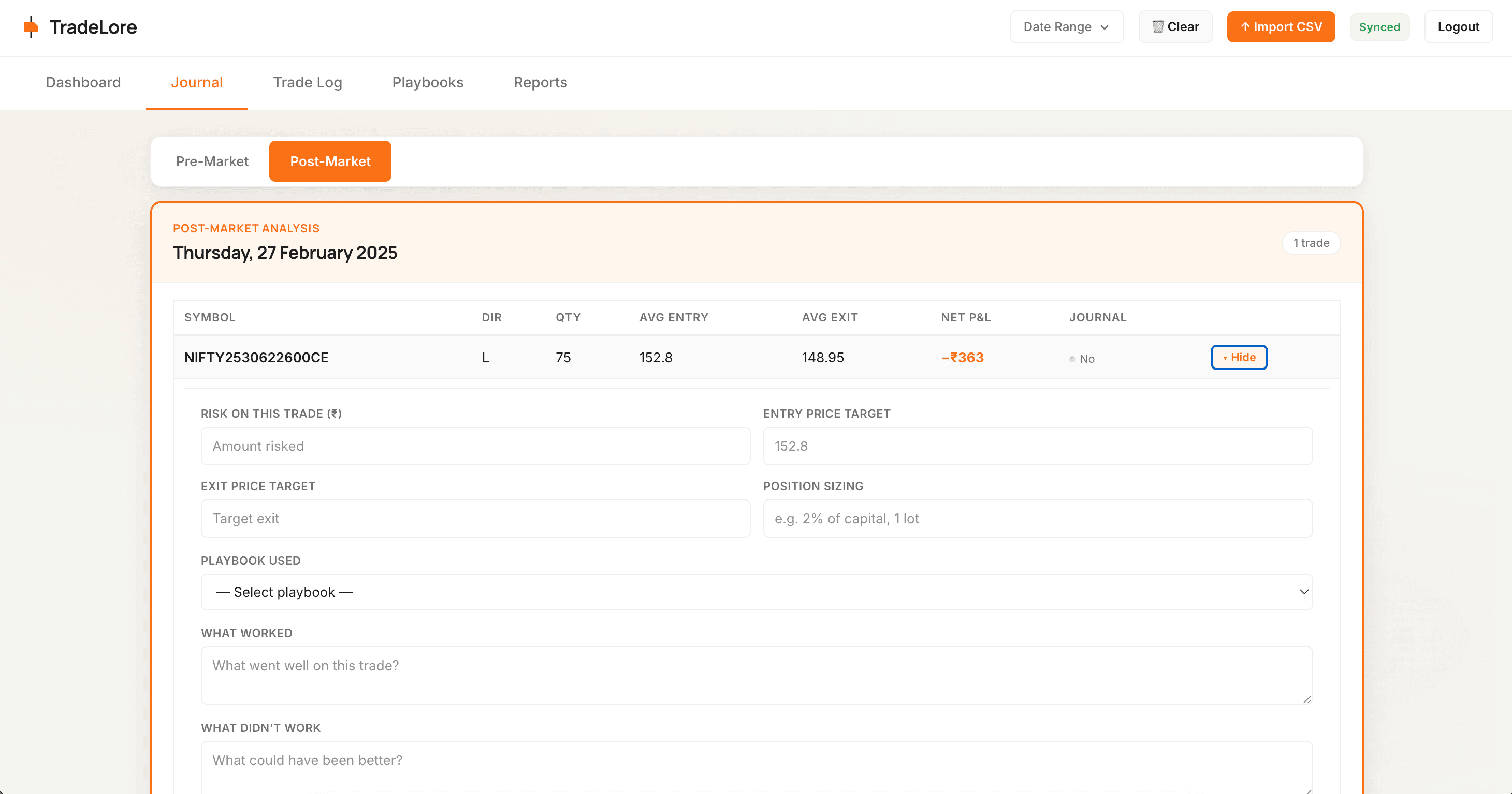Click the EXIT PRICE TARGET label
Viewport: 1512px width, 794px height.
click(x=258, y=486)
